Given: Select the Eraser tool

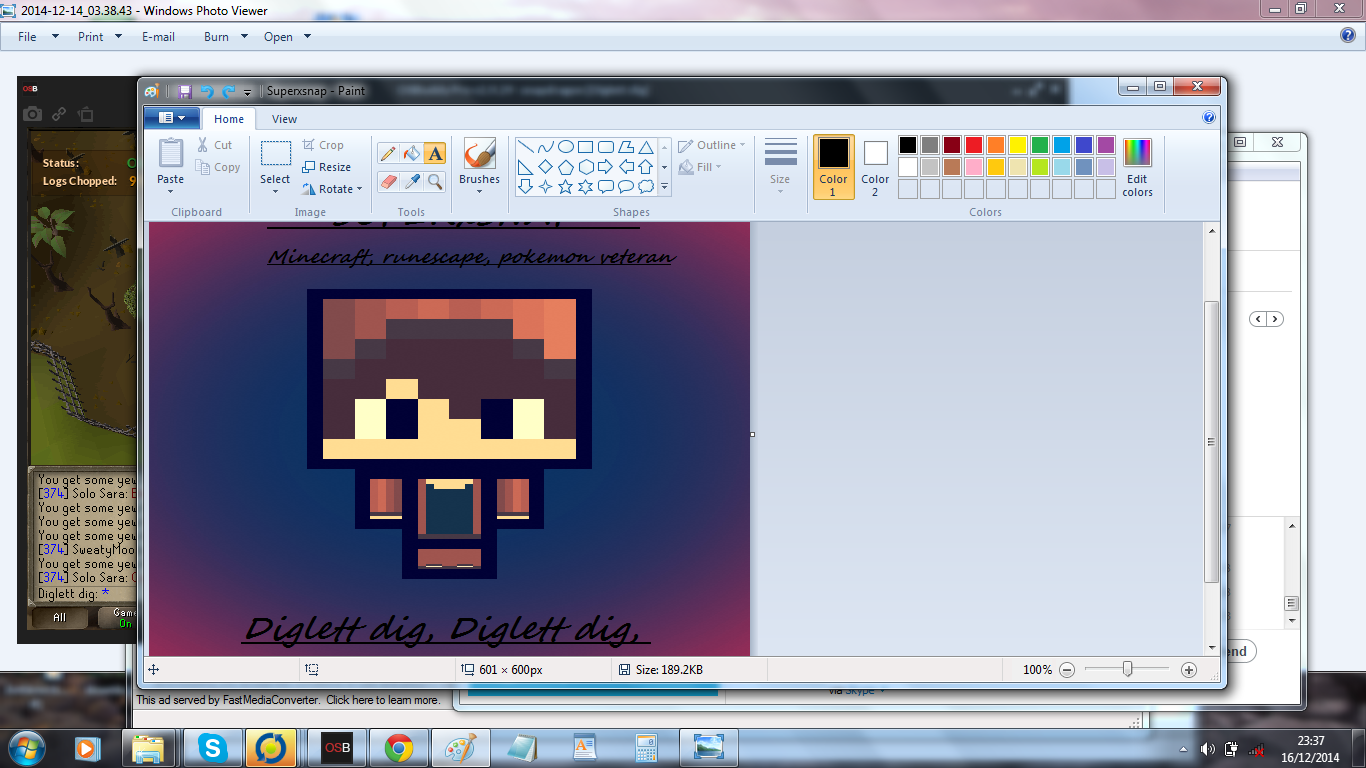Looking at the screenshot, I should pyautogui.click(x=388, y=181).
